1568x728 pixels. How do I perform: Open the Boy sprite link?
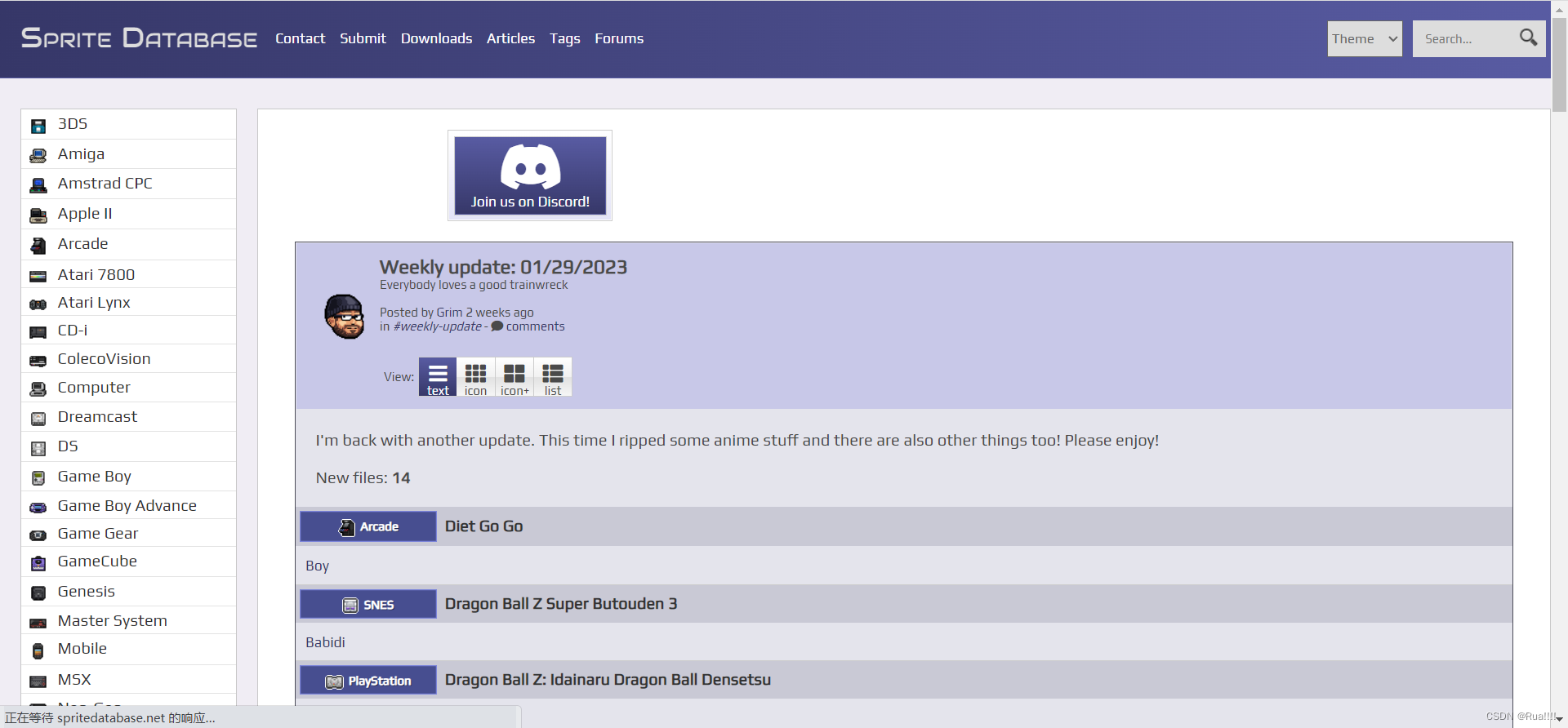point(317,566)
